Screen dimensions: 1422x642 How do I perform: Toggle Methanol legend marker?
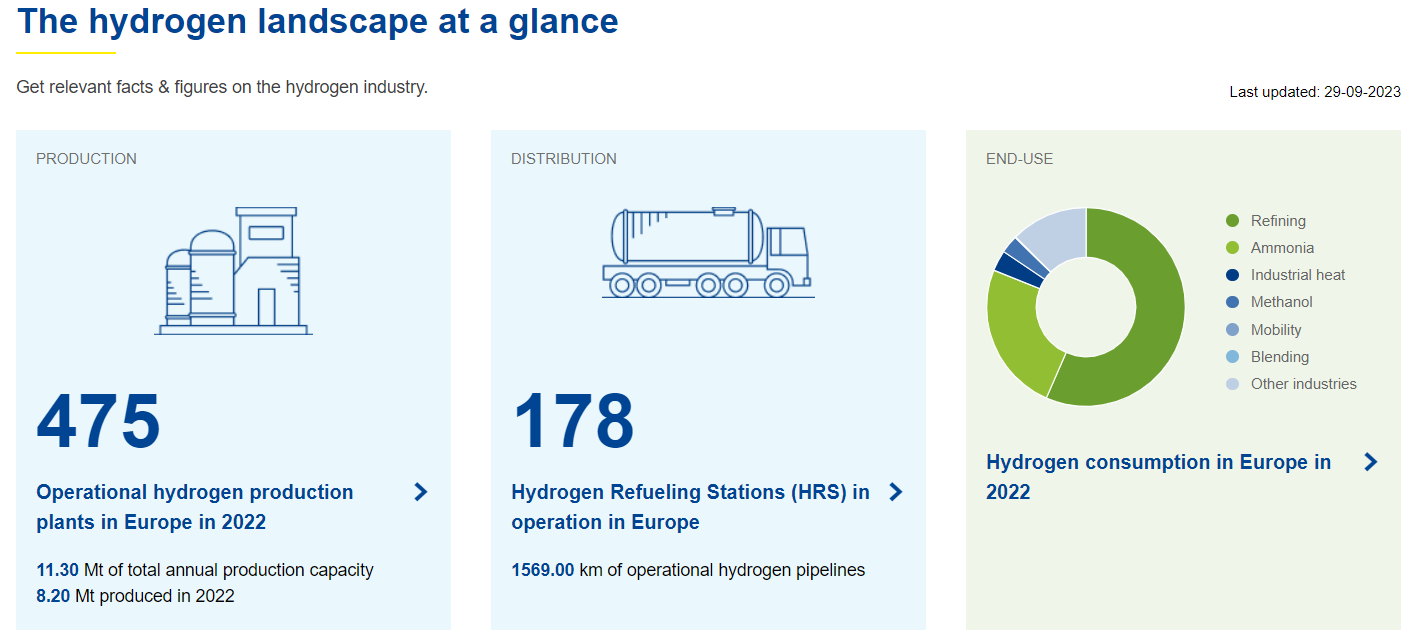point(1232,302)
